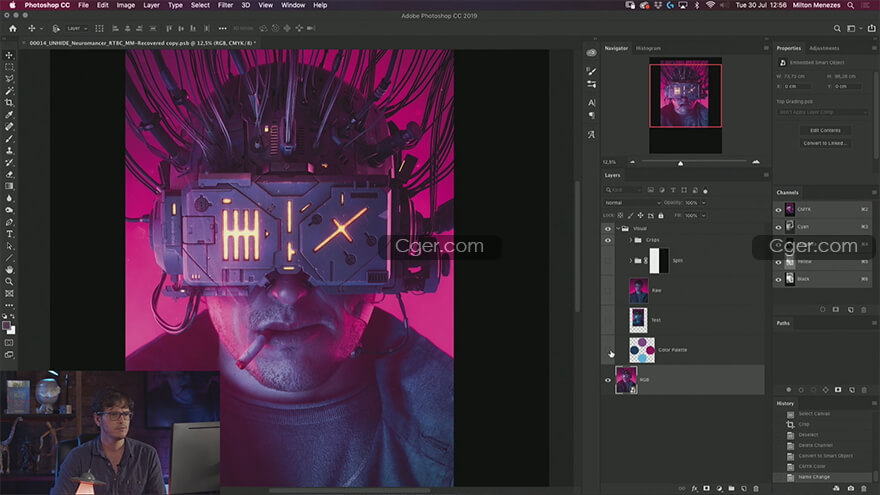The width and height of the screenshot is (880, 495).
Task: Filter layers by type layers icon
Action: tap(673, 190)
